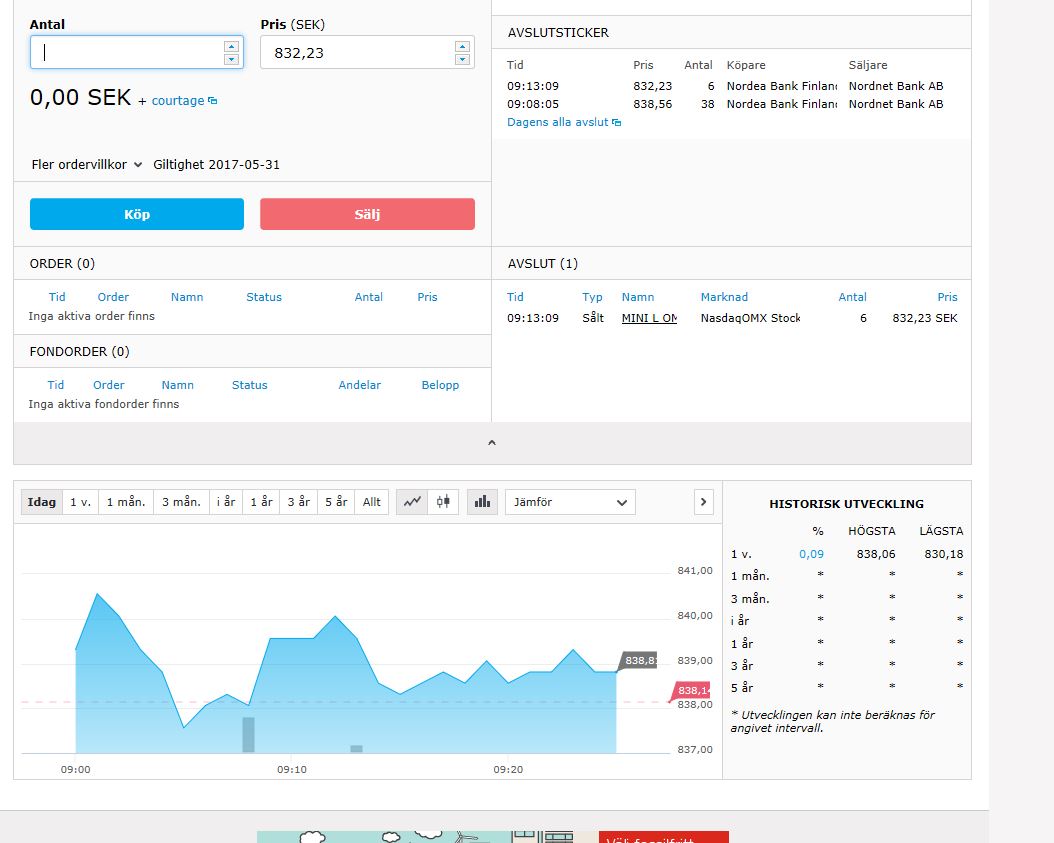Screen dimensions: 1054x843
Task: Switch chart to line graph view
Action: (x=412, y=502)
